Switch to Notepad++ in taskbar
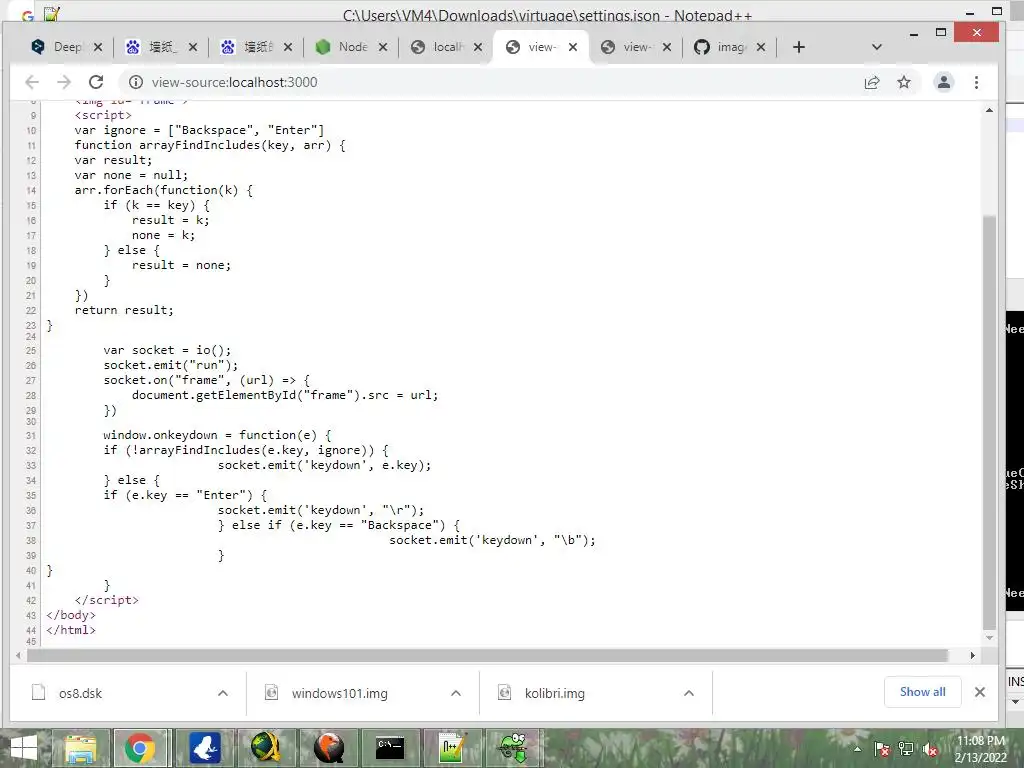Viewport: 1024px width, 768px height. tap(451, 748)
